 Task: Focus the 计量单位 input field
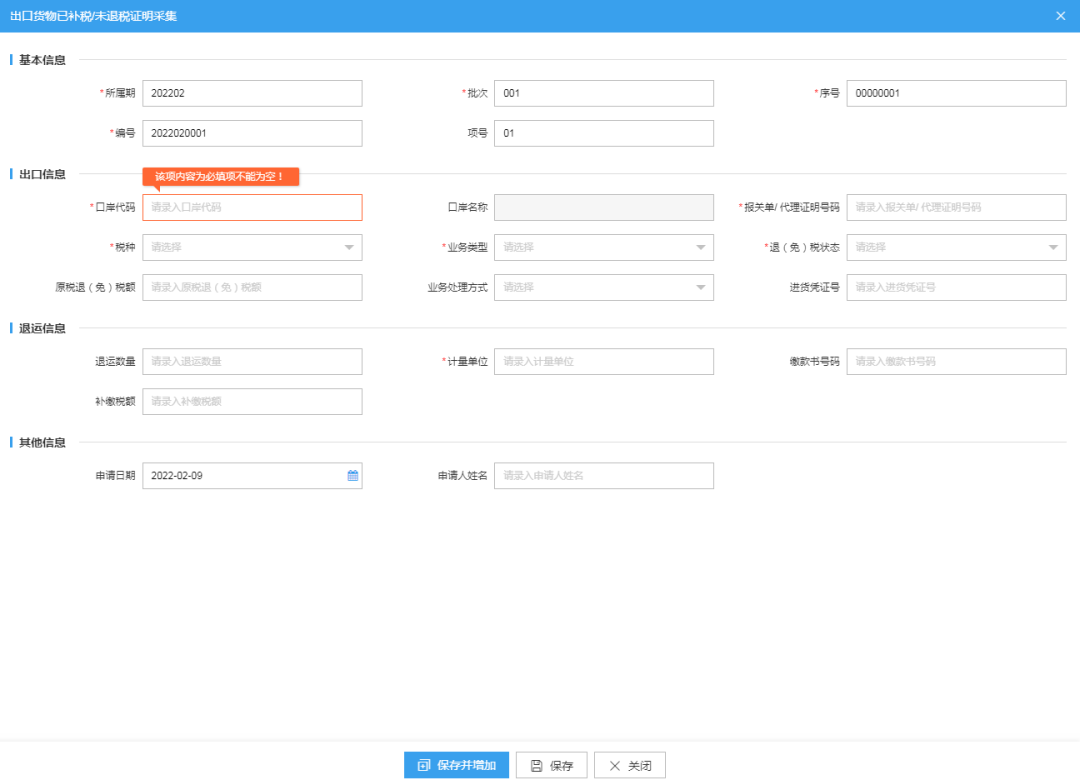click(x=604, y=361)
